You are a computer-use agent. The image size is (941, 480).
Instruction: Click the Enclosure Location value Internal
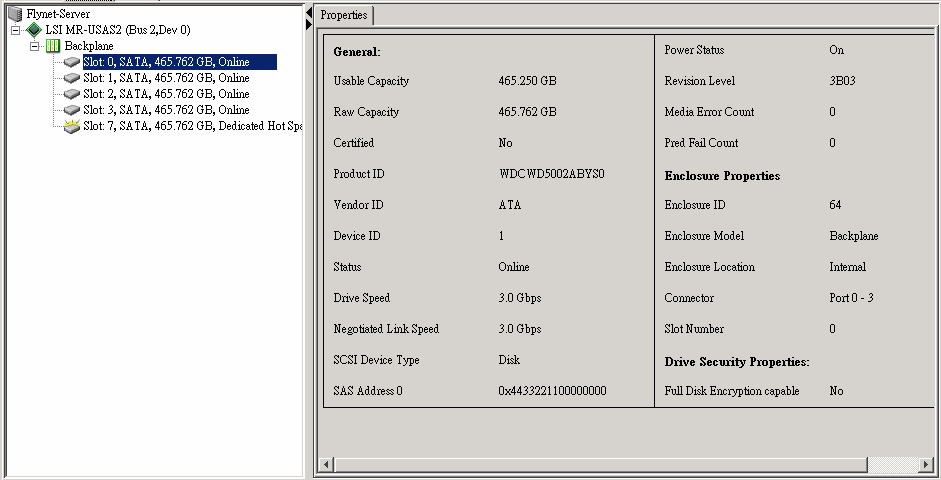point(848,267)
